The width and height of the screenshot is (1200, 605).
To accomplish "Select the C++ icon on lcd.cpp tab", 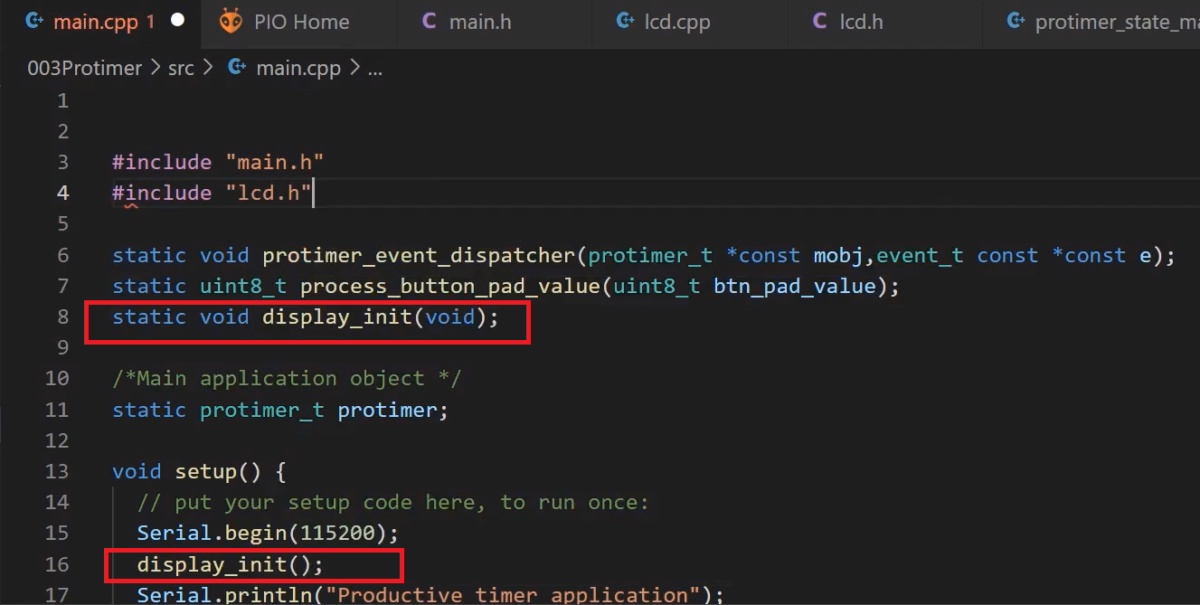I will 624,20.
